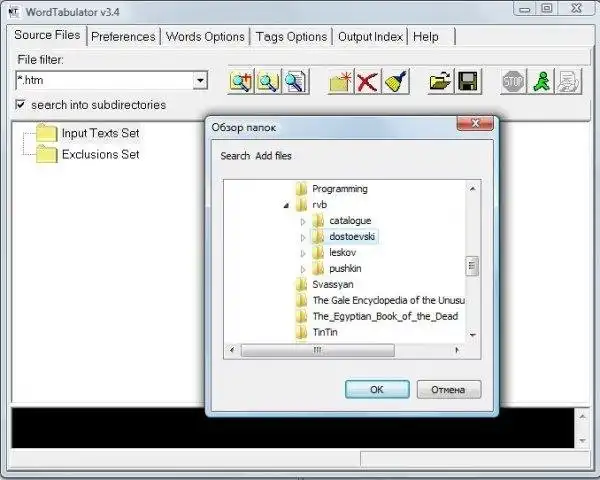Select the Exclusions Set tree item
The height and width of the screenshot is (480, 600).
100,154
